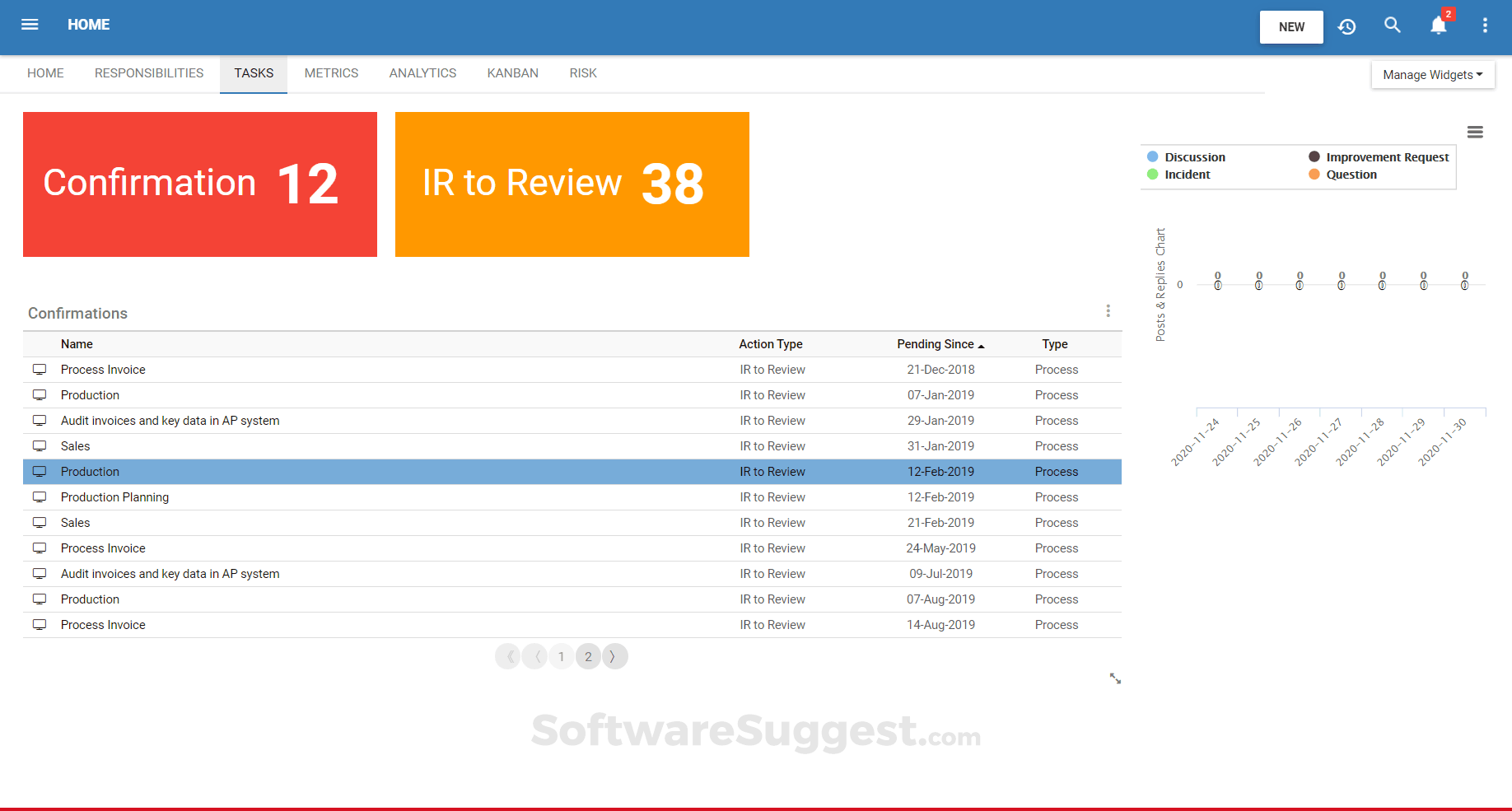Go to next page using right chevron
1512x811 pixels.
click(x=614, y=656)
